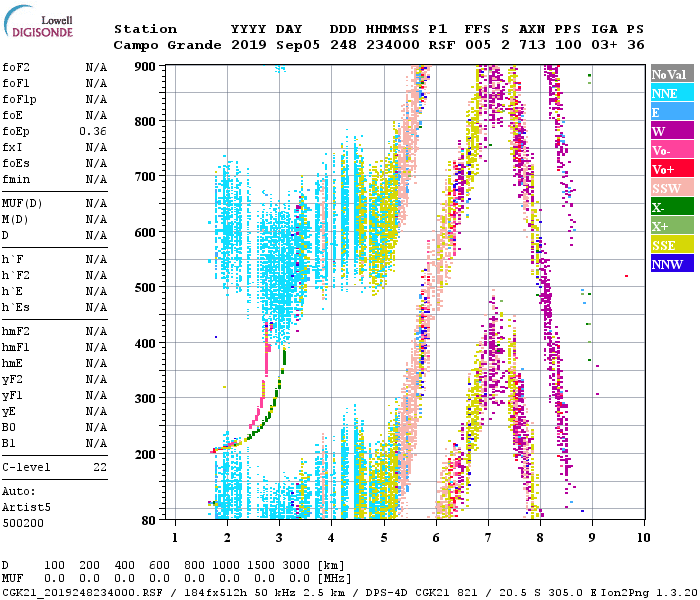The height and width of the screenshot is (600, 700).
Task: Click the day-of-year value 248
Action: tap(343, 45)
